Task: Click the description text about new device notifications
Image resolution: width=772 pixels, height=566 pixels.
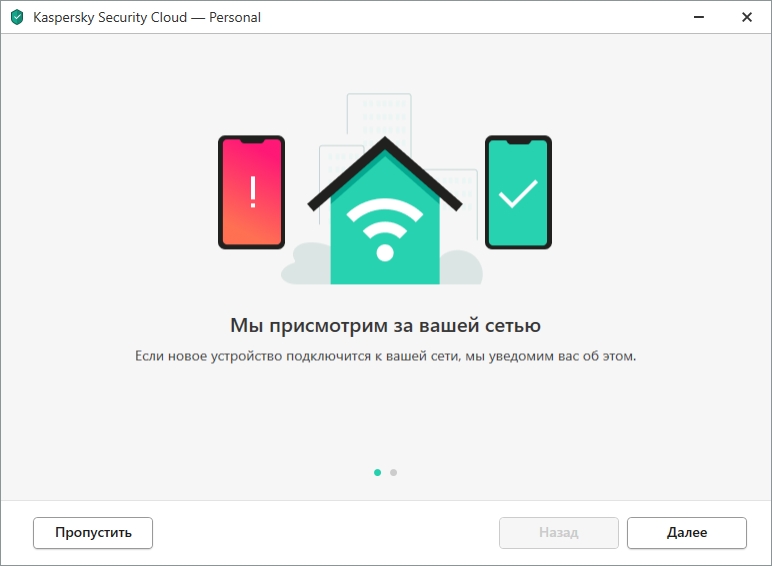Action: pyautogui.click(x=386, y=356)
